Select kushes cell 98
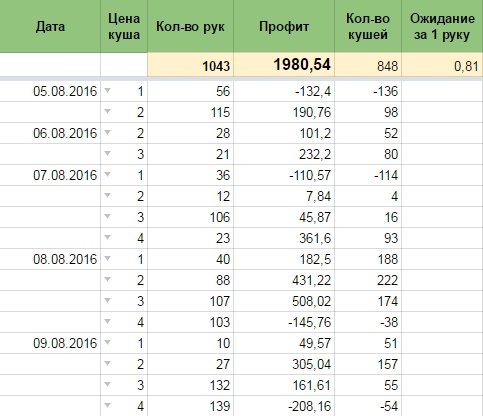The width and height of the screenshot is (483, 416). point(368,112)
